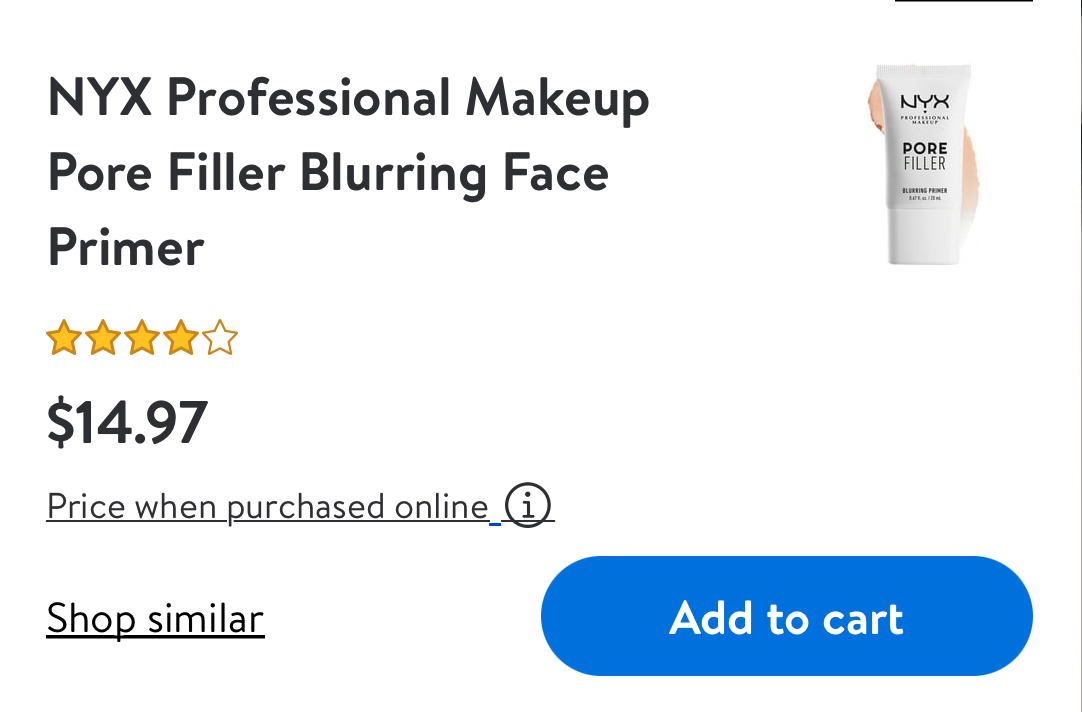The width and height of the screenshot is (1082, 712).
Task: Click the white cap of the tube
Action: click(x=923, y=237)
